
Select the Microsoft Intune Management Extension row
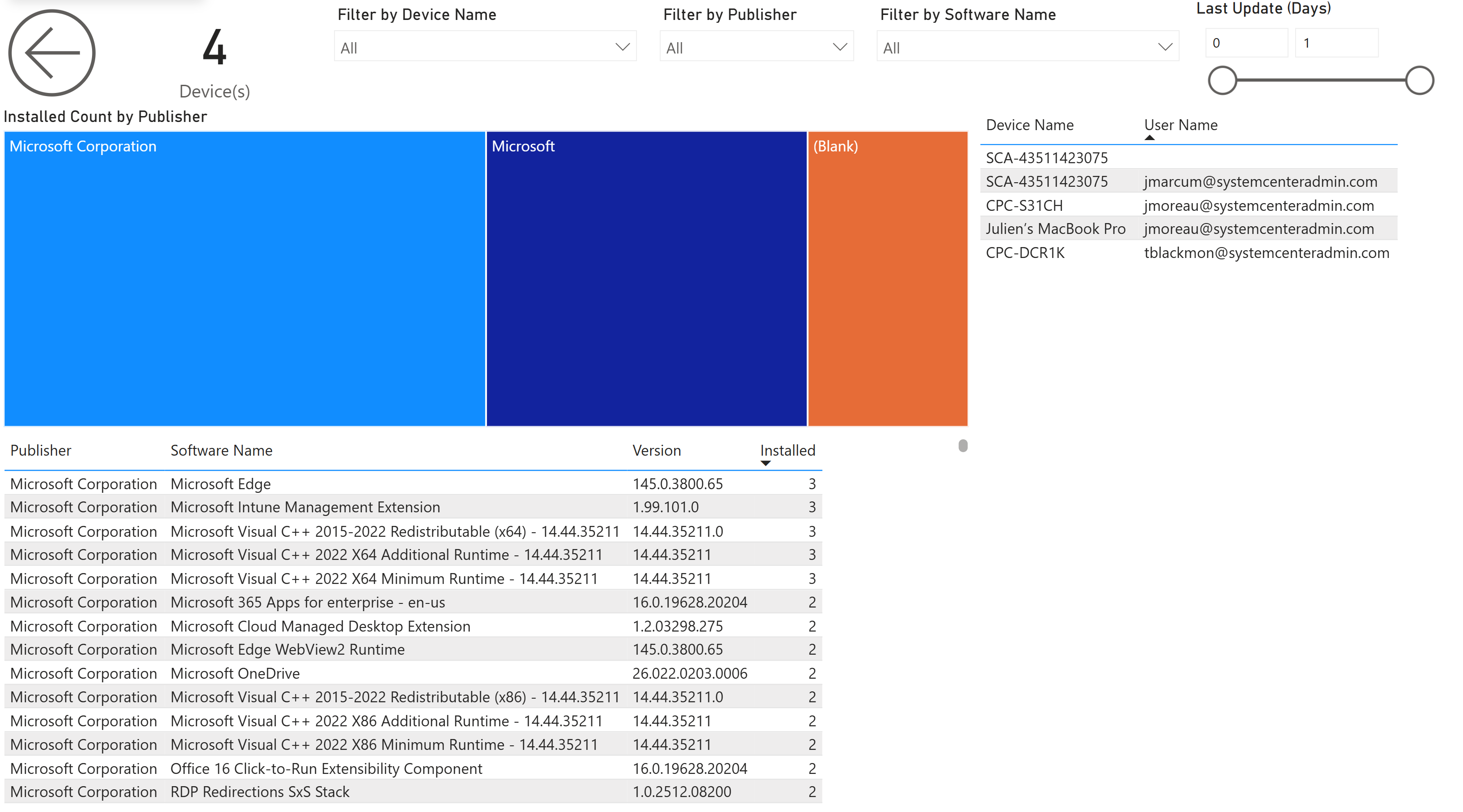point(413,507)
